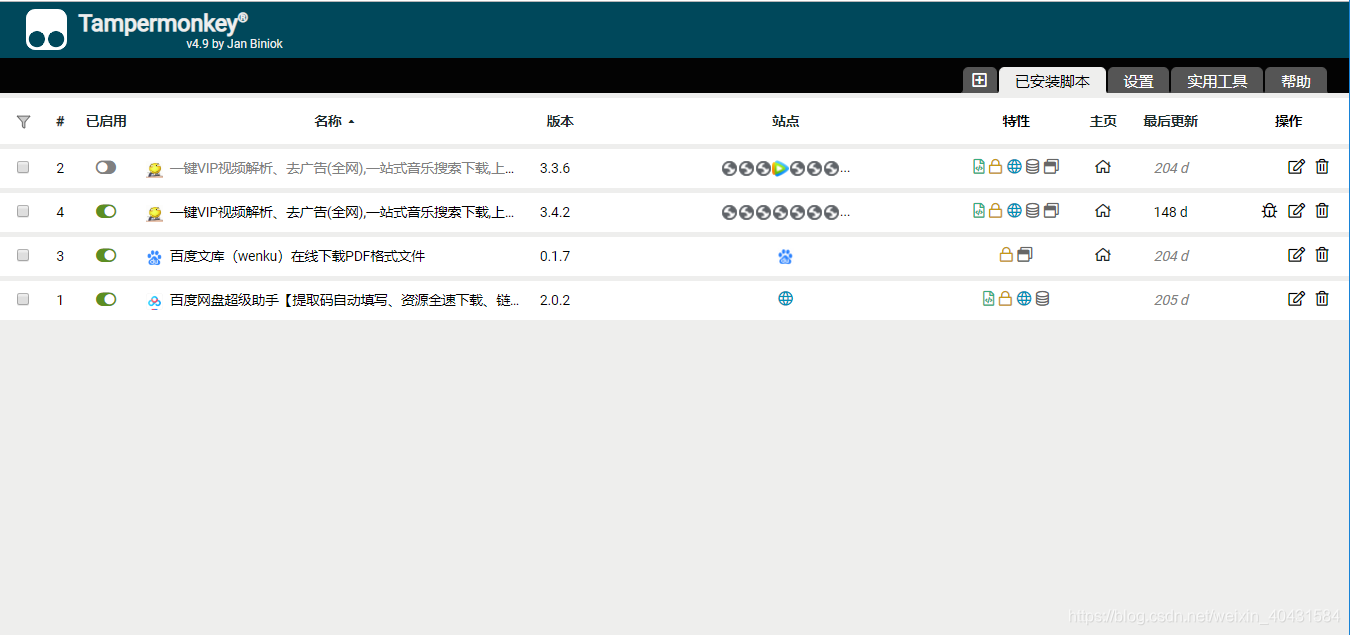Screen dimensions: 1350x635
Task: Edit the 百度网盘超级助手 script
Action: tap(1296, 299)
